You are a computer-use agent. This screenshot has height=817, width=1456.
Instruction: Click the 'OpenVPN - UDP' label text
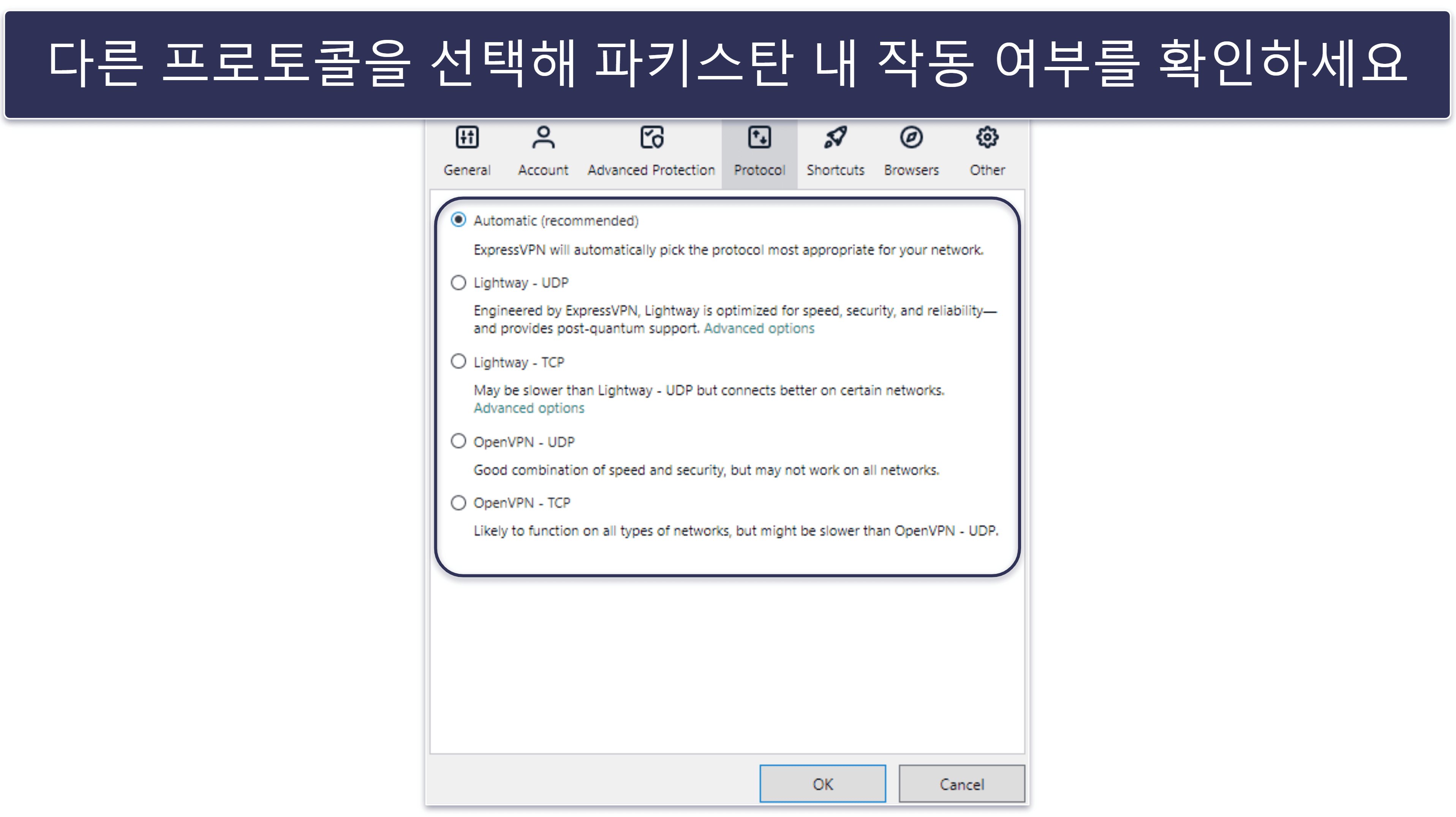click(x=524, y=442)
